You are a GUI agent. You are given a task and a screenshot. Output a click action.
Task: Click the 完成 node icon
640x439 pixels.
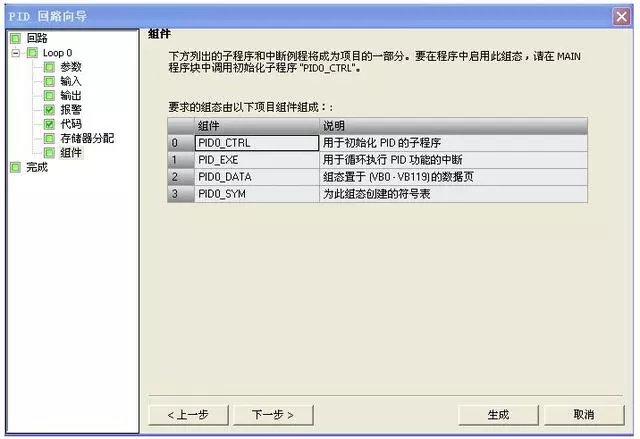pyautogui.click(x=14, y=167)
